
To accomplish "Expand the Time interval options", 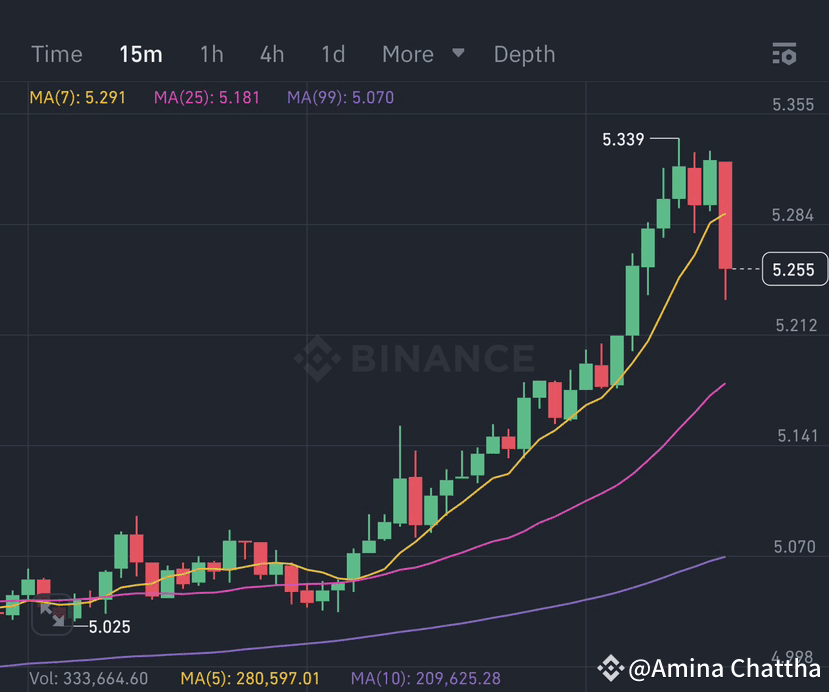I will click(x=56, y=55).
